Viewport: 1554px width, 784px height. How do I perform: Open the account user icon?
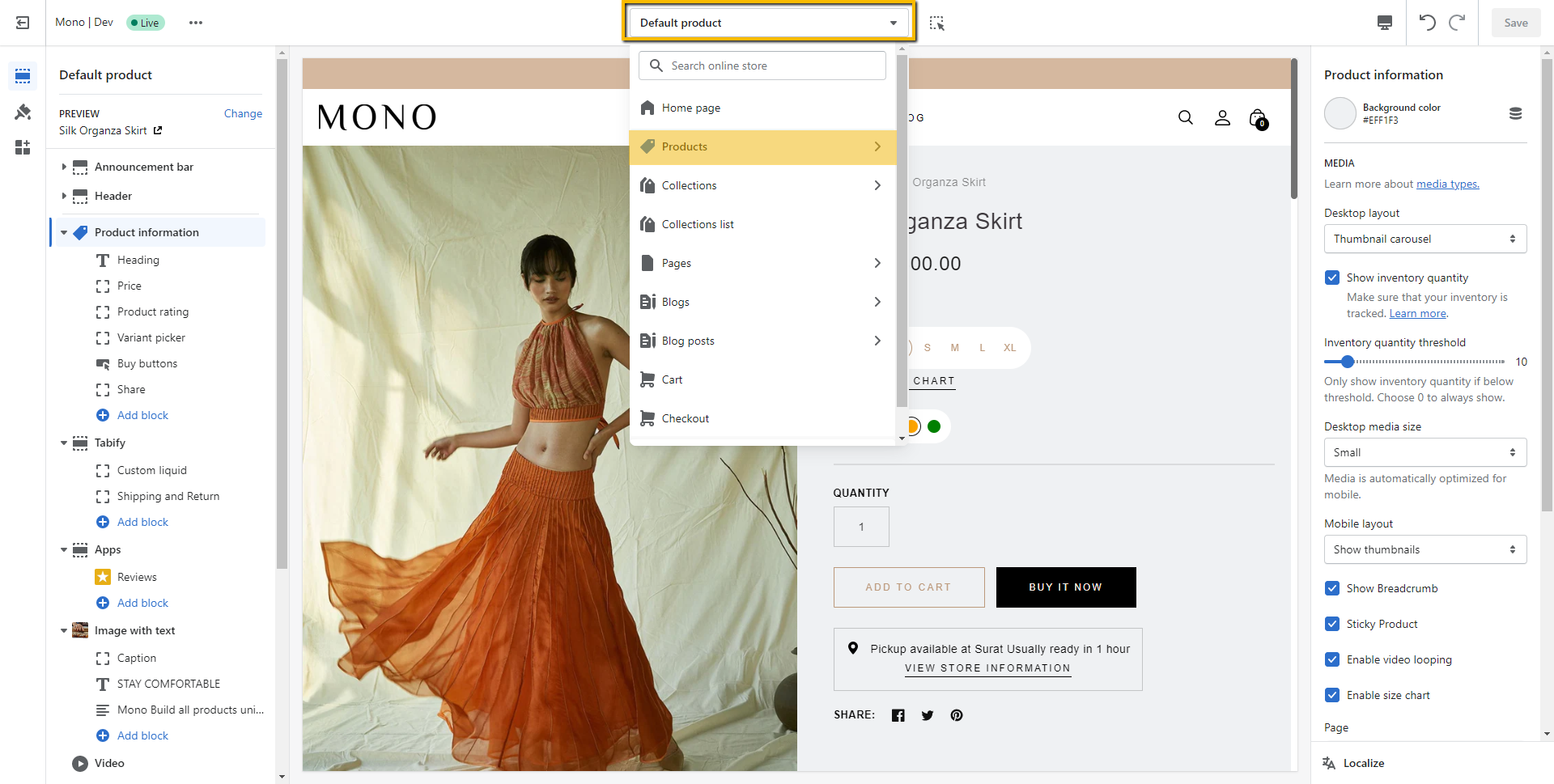(1222, 117)
